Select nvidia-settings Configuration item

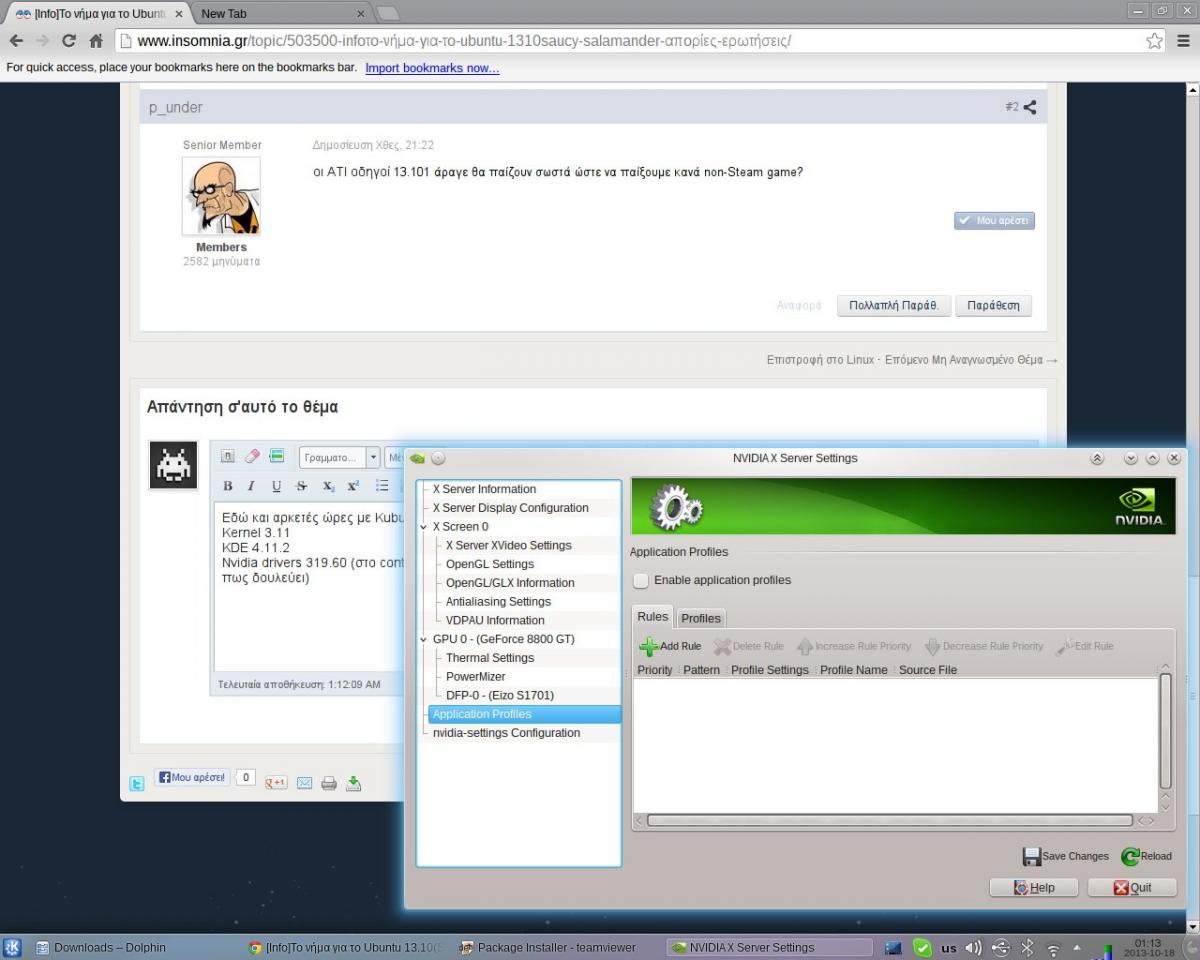(x=506, y=733)
